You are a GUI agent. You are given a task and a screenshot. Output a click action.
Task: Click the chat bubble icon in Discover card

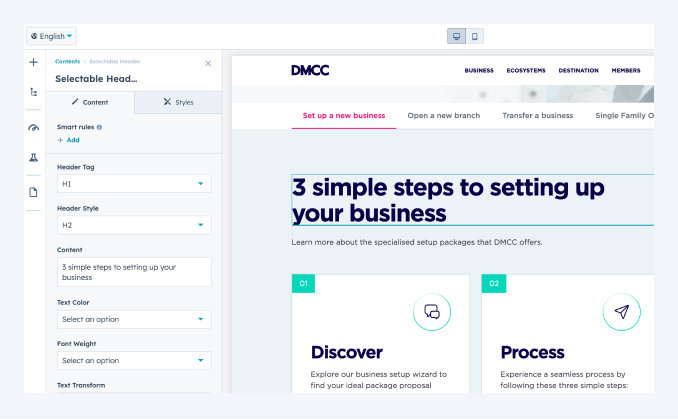click(x=432, y=311)
